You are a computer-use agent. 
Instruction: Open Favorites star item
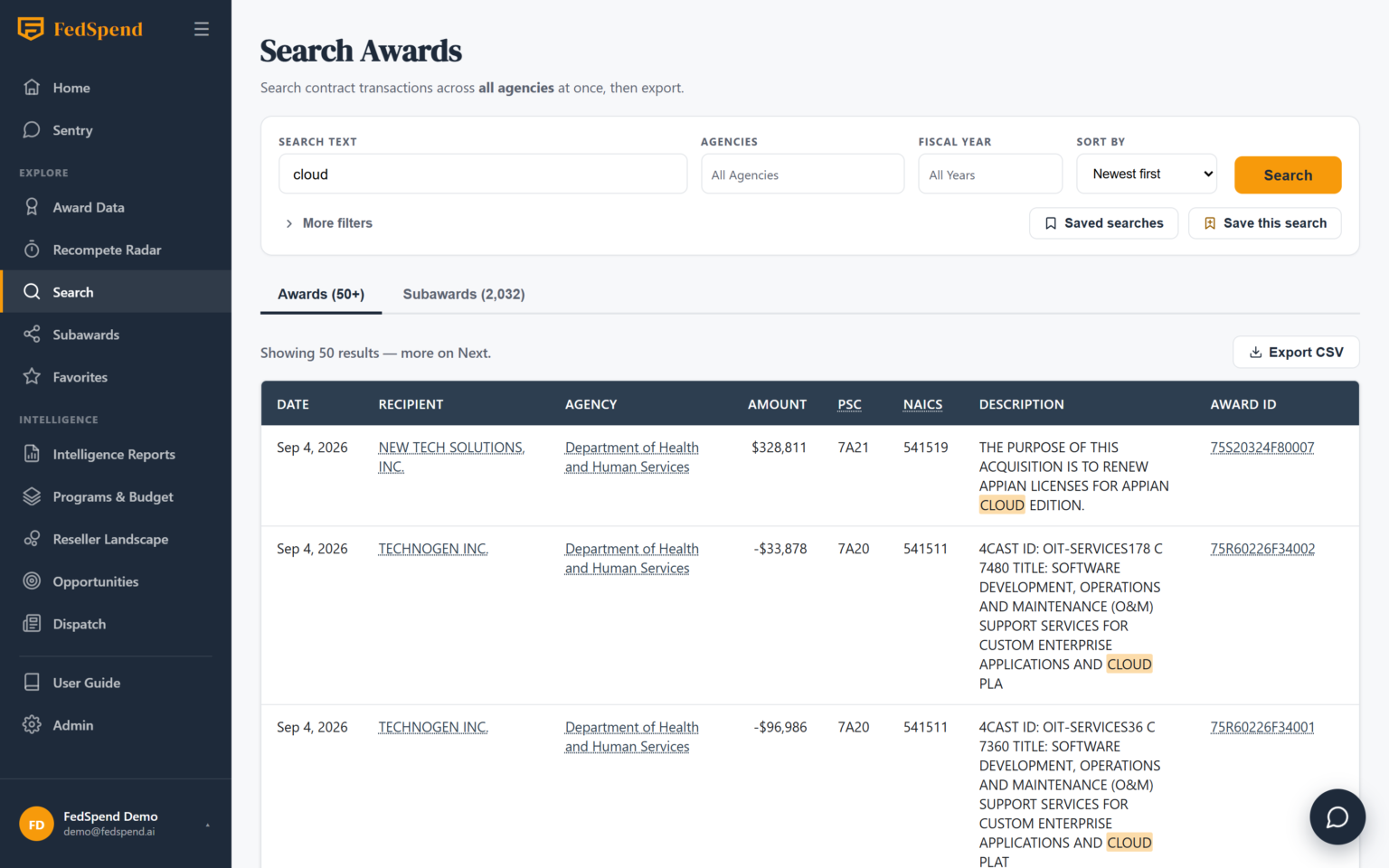click(116, 377)
